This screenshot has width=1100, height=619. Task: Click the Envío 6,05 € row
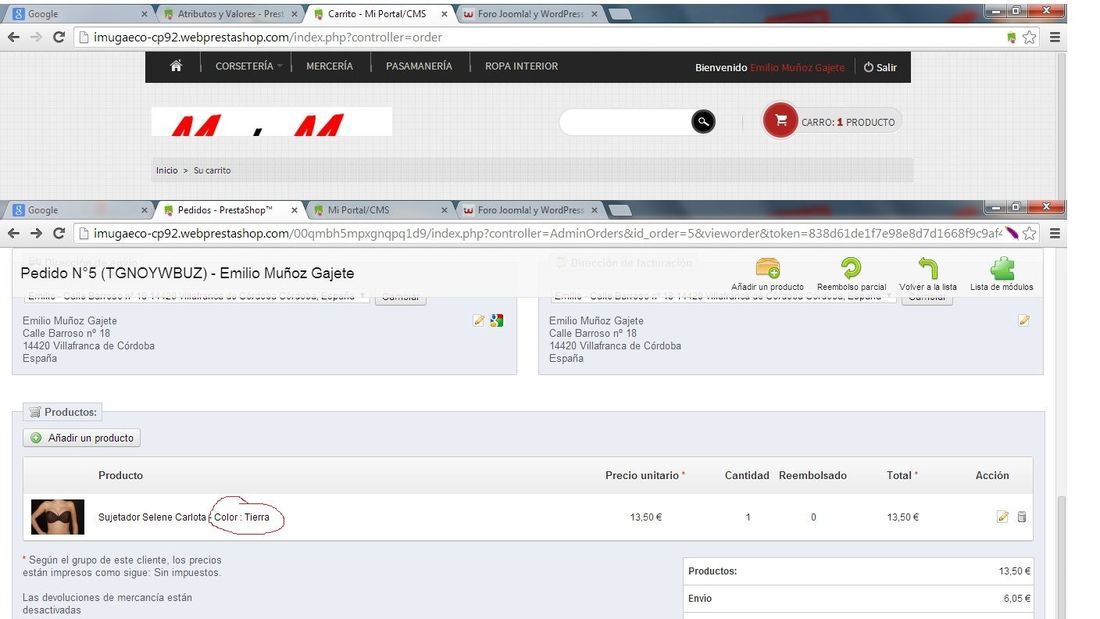point(859,599)
